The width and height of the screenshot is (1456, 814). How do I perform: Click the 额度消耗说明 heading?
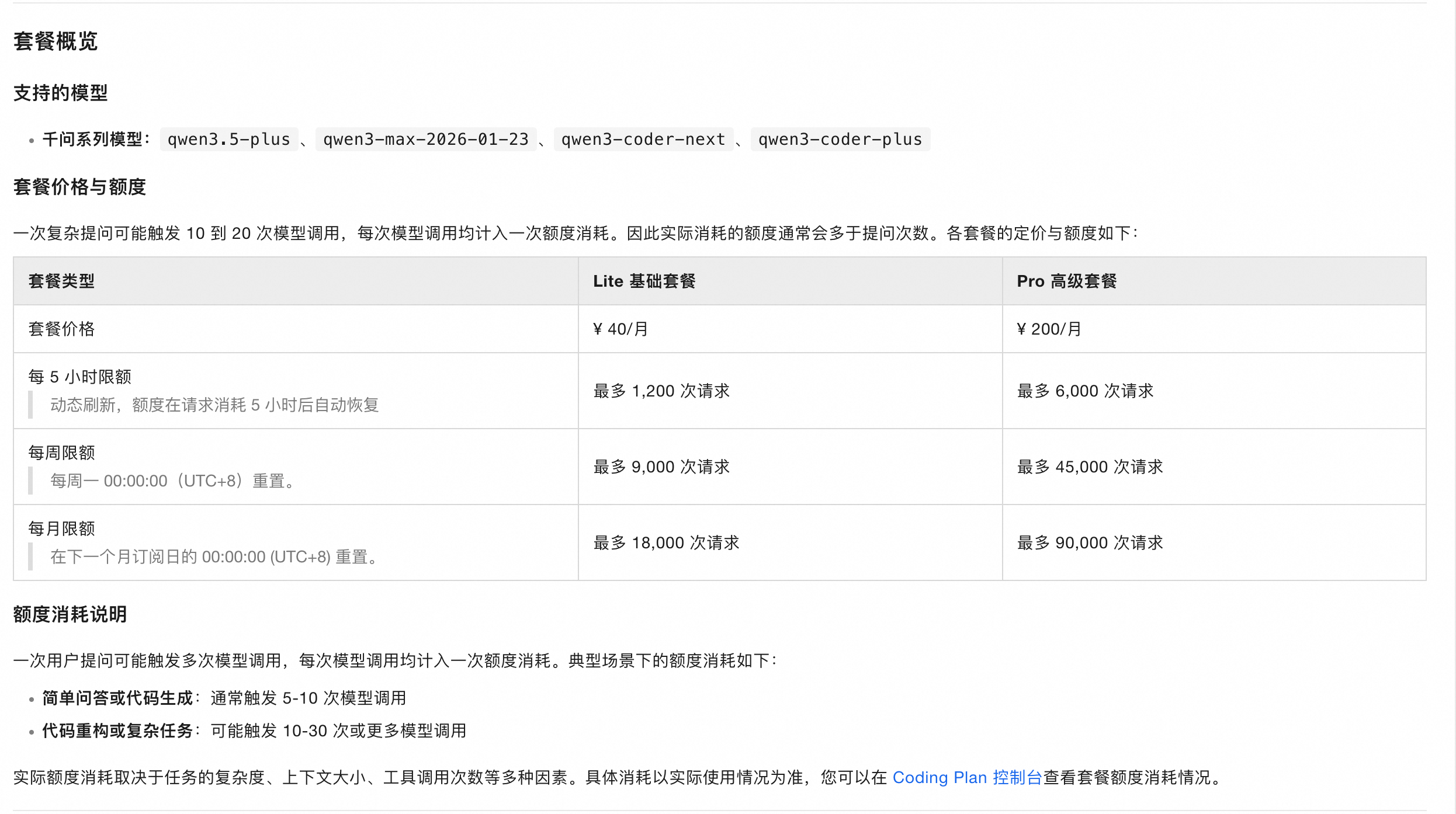[x=70, y=614]
